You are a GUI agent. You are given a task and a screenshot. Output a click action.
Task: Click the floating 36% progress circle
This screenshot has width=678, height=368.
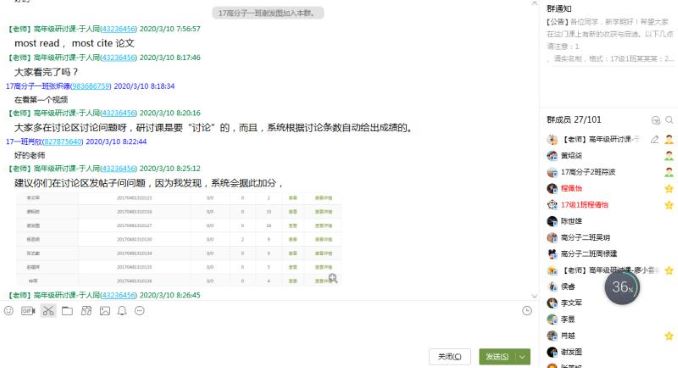(x=622, y=287)
